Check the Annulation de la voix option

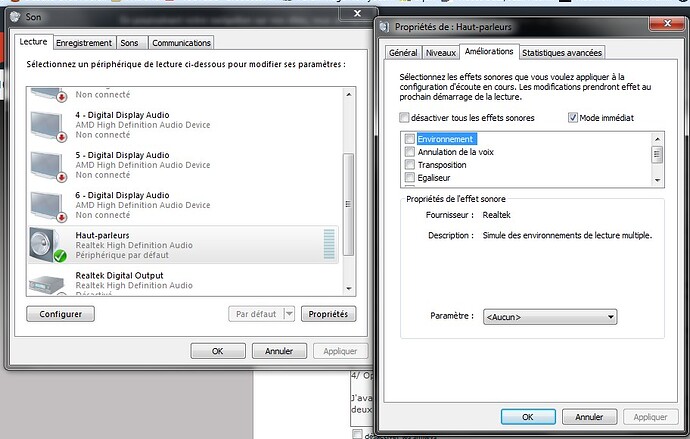(x=409, y=152)
